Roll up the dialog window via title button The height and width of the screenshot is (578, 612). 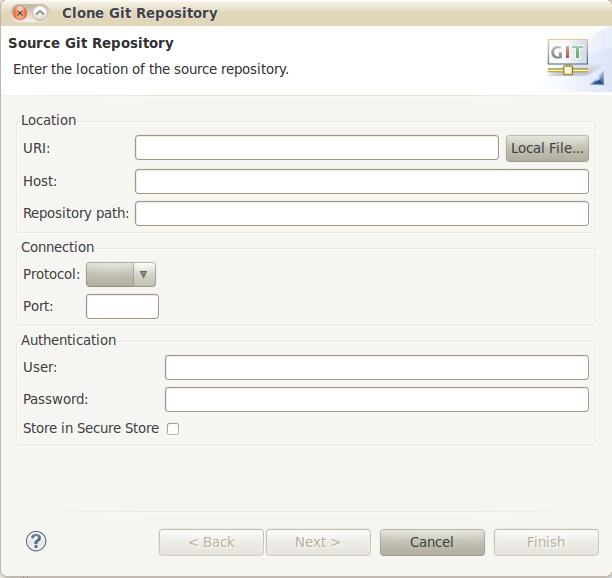[x=40, y=13]
